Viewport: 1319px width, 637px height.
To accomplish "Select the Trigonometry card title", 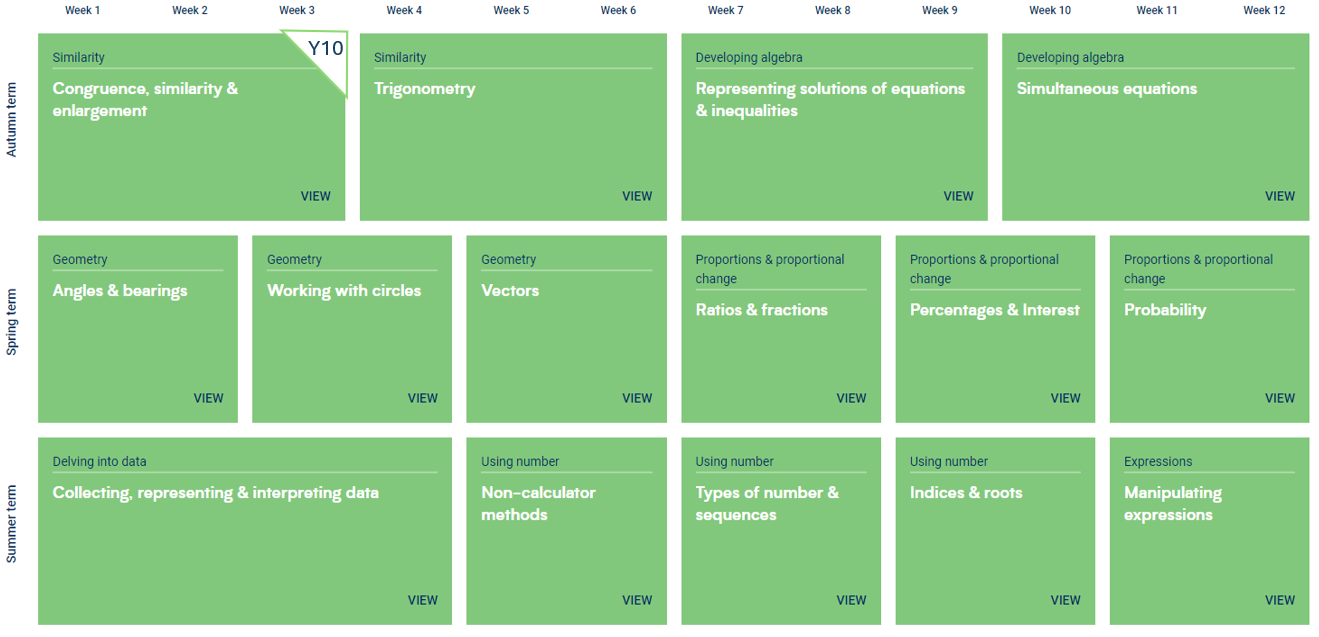I will (x=425, y=89).
